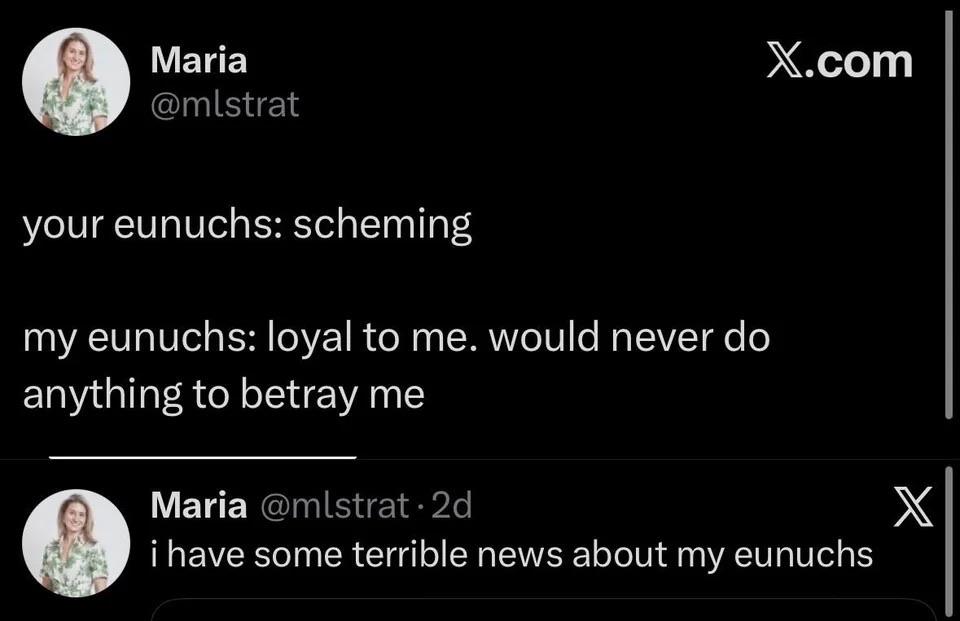
Task: Open the quoted post card below the reply
Action: pos(543,610)
